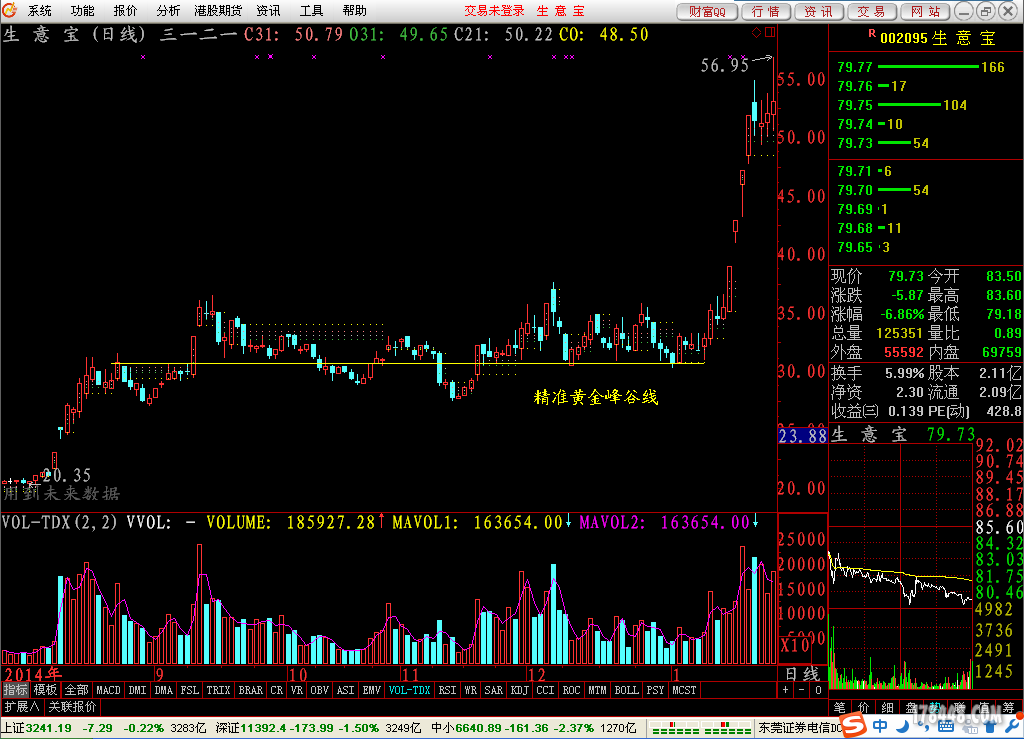
Task: Switch indicator to MACD
Action: (x=108, y=690)
